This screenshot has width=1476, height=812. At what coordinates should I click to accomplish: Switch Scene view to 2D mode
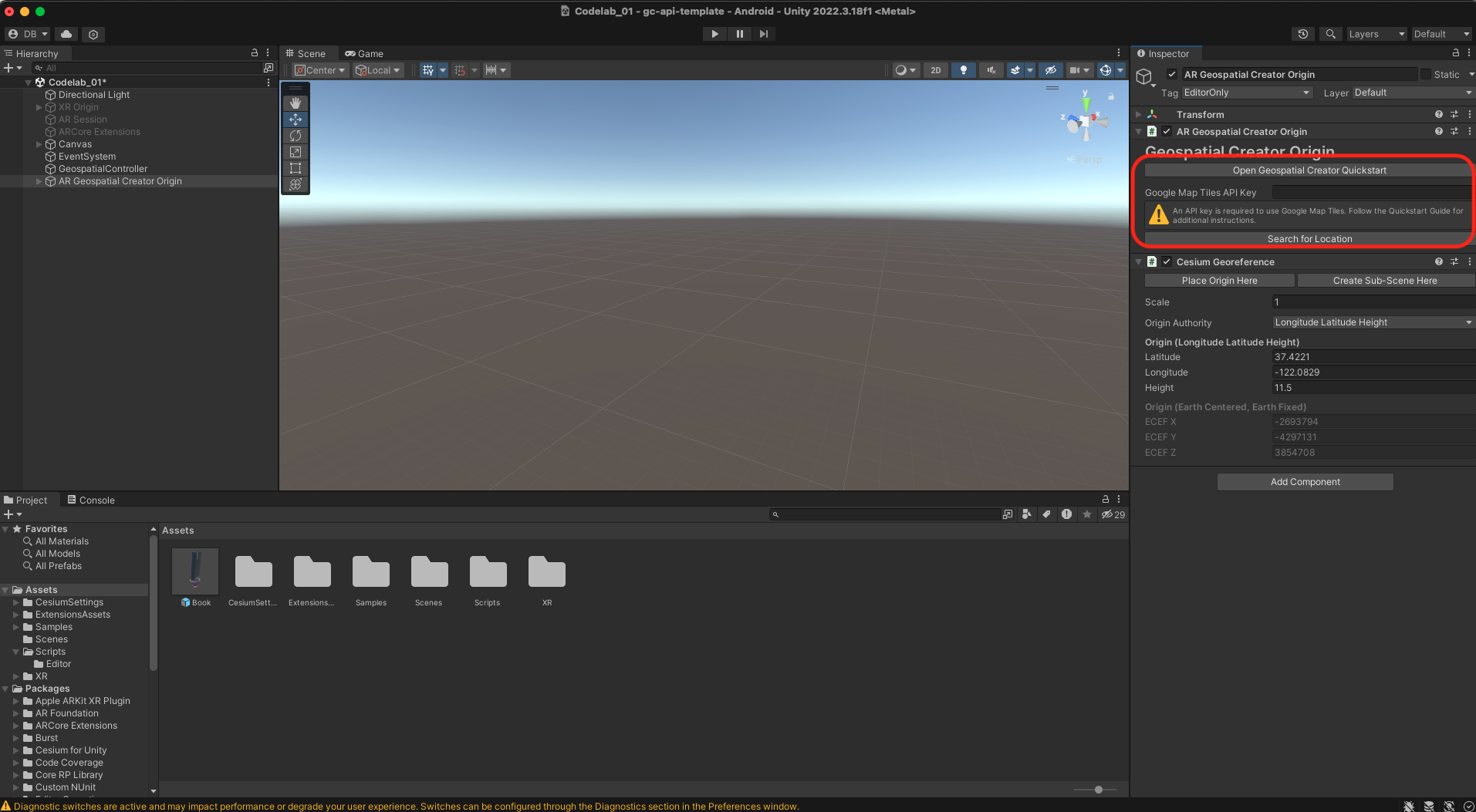point(935,69)
